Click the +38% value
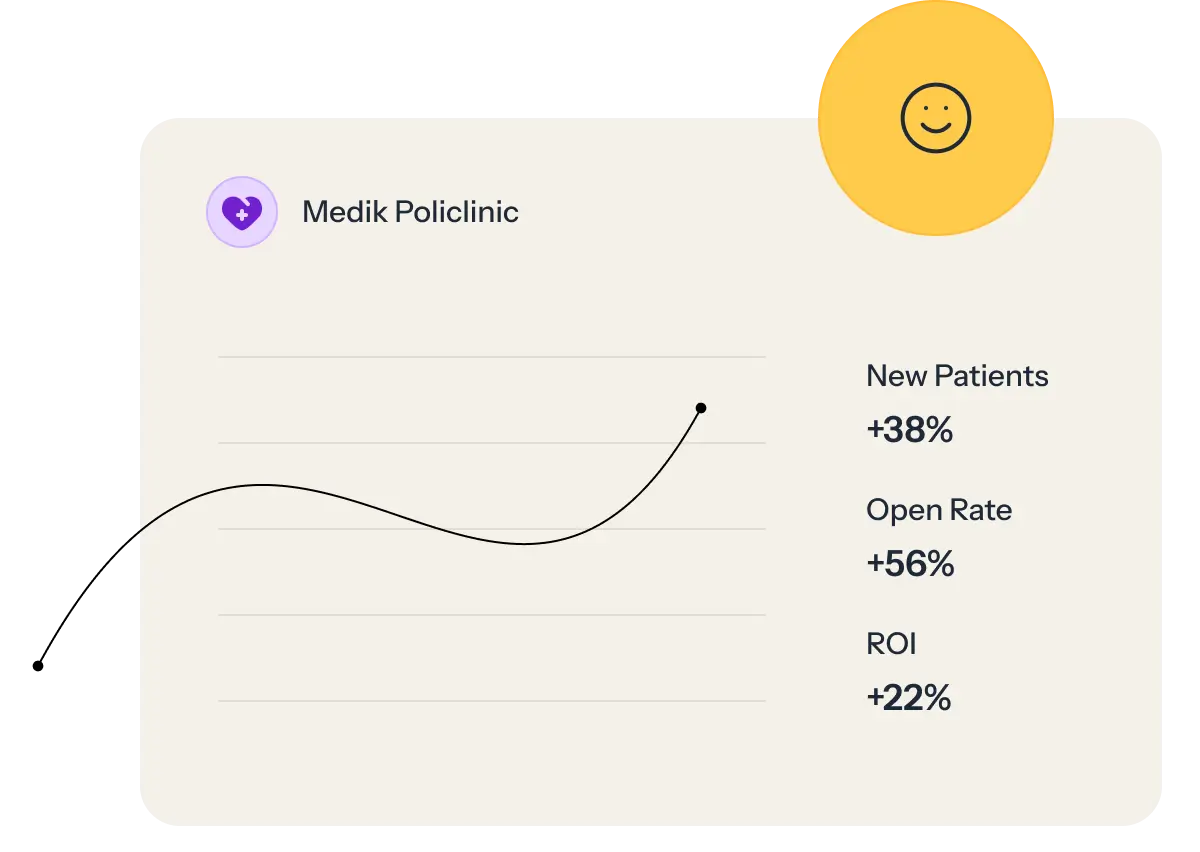Image resolution: width=1200 pixels, height=852 pixels. tap(910, 430)
